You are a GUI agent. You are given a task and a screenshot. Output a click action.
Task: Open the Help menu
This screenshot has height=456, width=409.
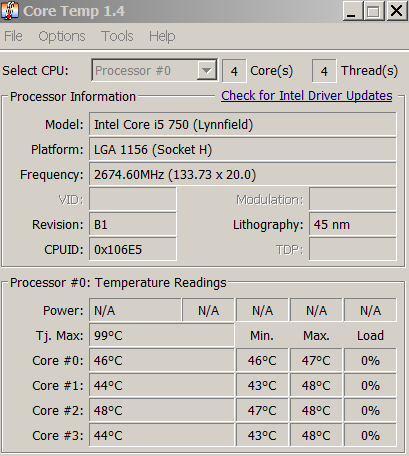[x=162, y=36]
